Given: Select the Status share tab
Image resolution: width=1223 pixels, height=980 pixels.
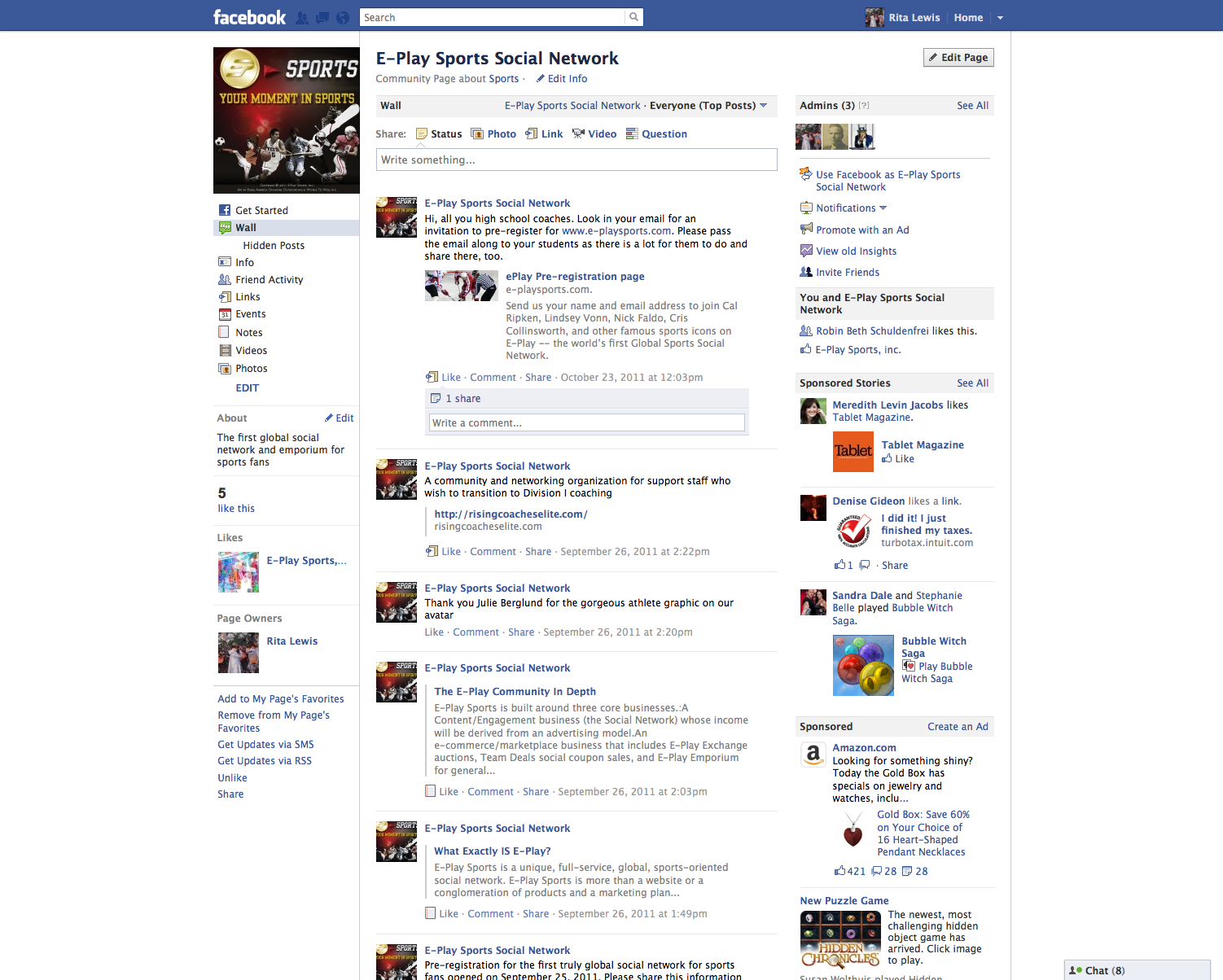Looking at the screenshot, I should click(x=439, y=134).
